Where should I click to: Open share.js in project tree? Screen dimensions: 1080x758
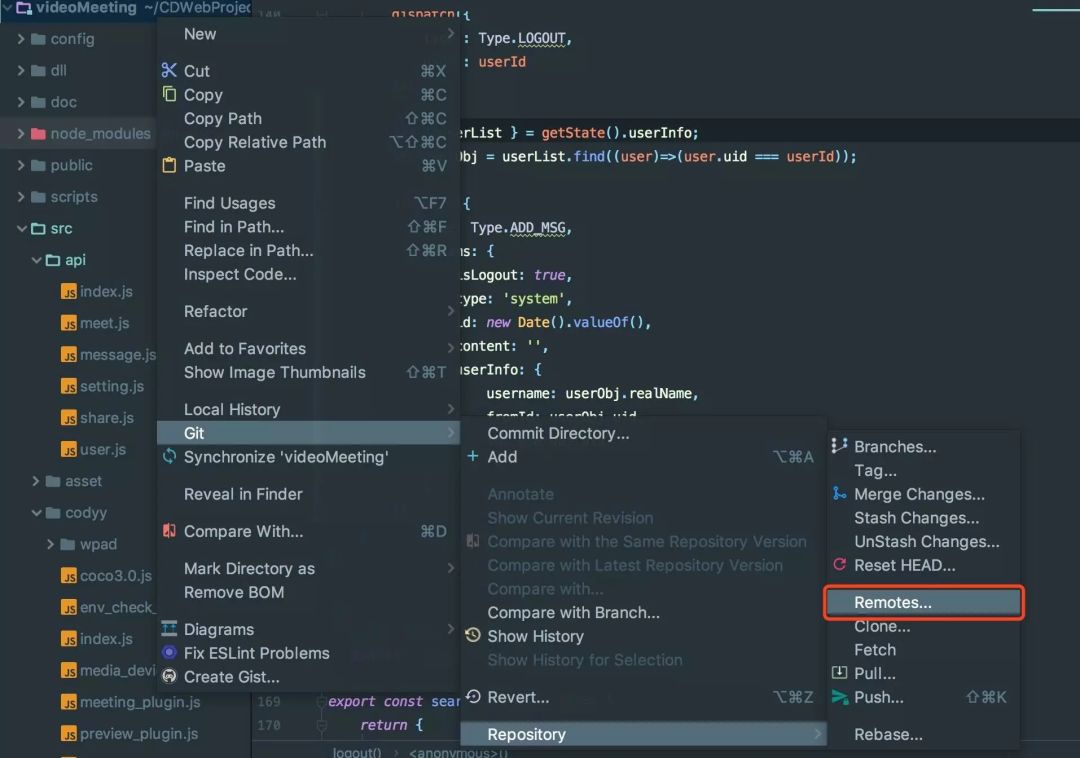(x=107, y=418)
